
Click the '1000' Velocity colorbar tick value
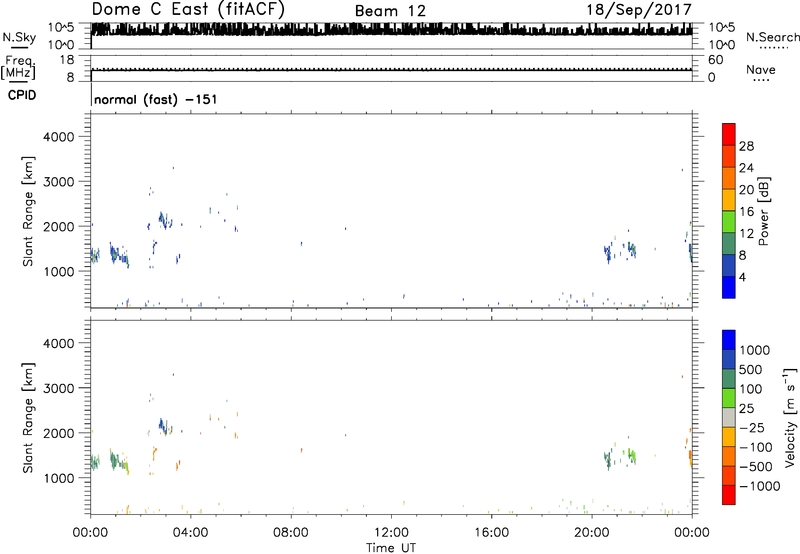coord(755,350)
